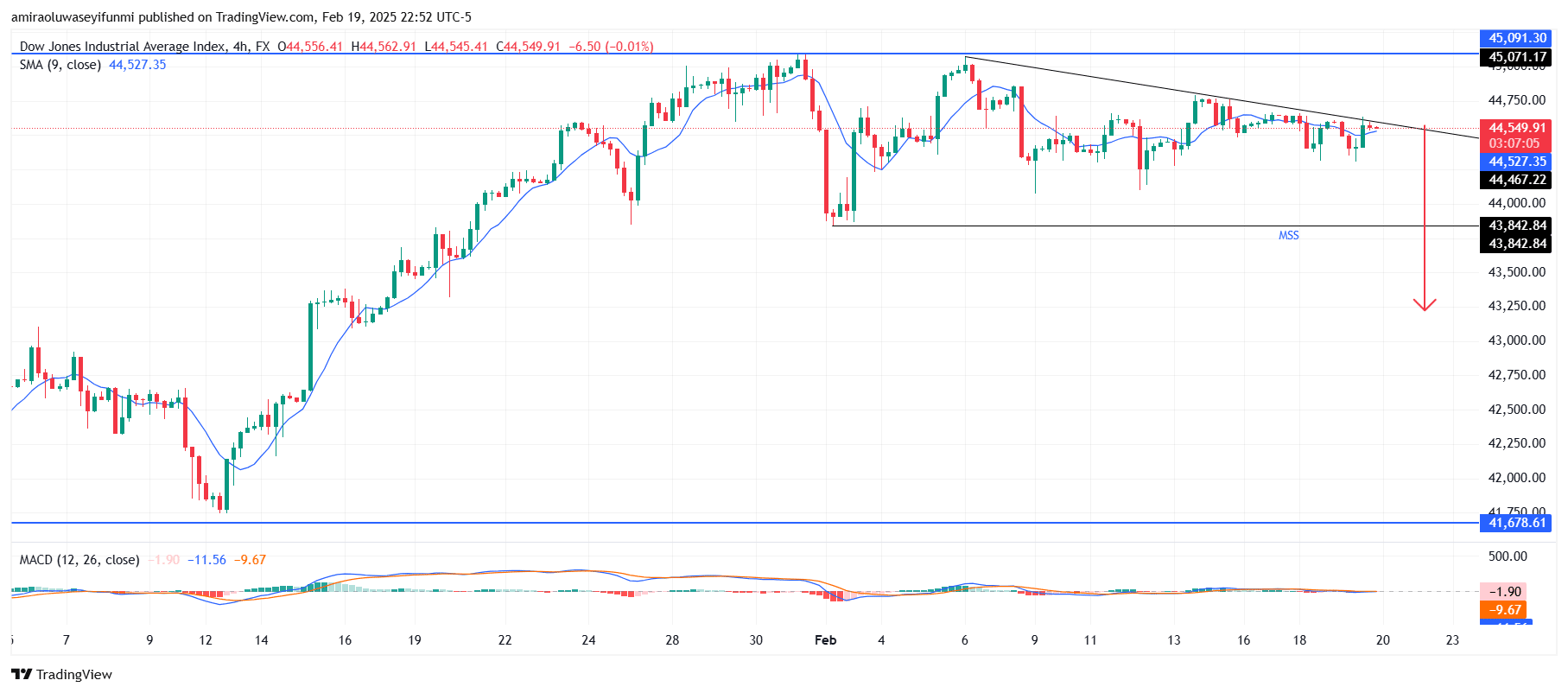Click the 13 label on the date axis
Screen dimensions: 1568x693
pos(1174,640)
